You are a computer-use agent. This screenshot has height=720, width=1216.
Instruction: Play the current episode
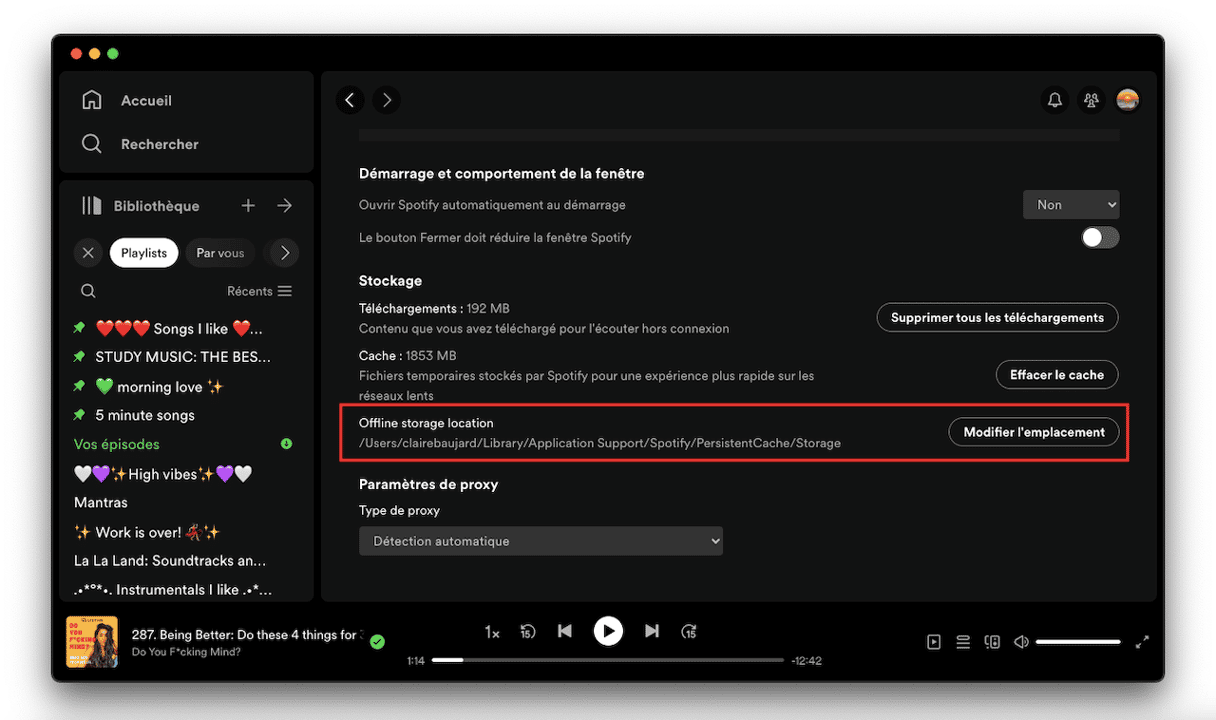[608, 631]
